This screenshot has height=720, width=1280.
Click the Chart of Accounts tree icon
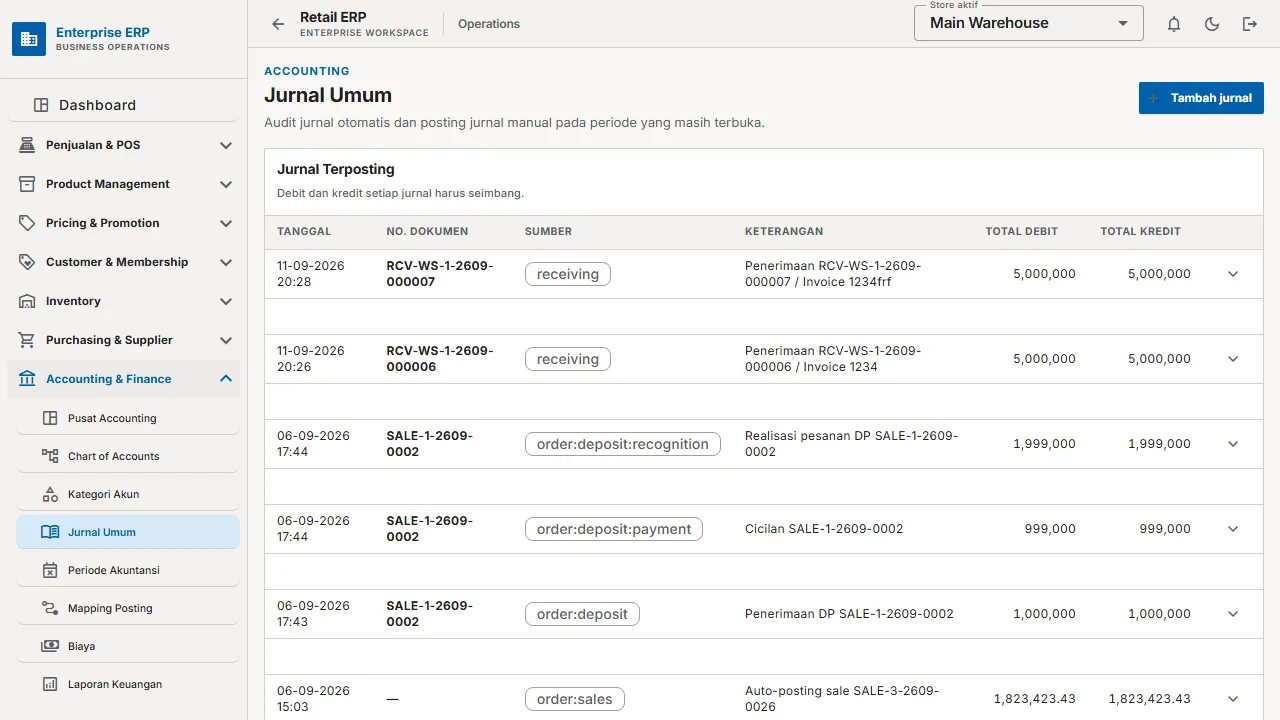point(50,456)
